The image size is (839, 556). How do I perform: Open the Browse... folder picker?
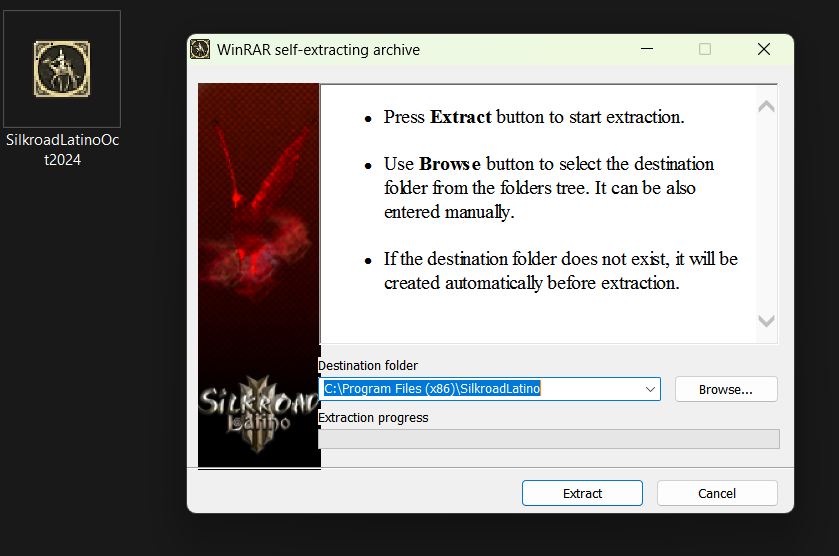tap(726, 389)
